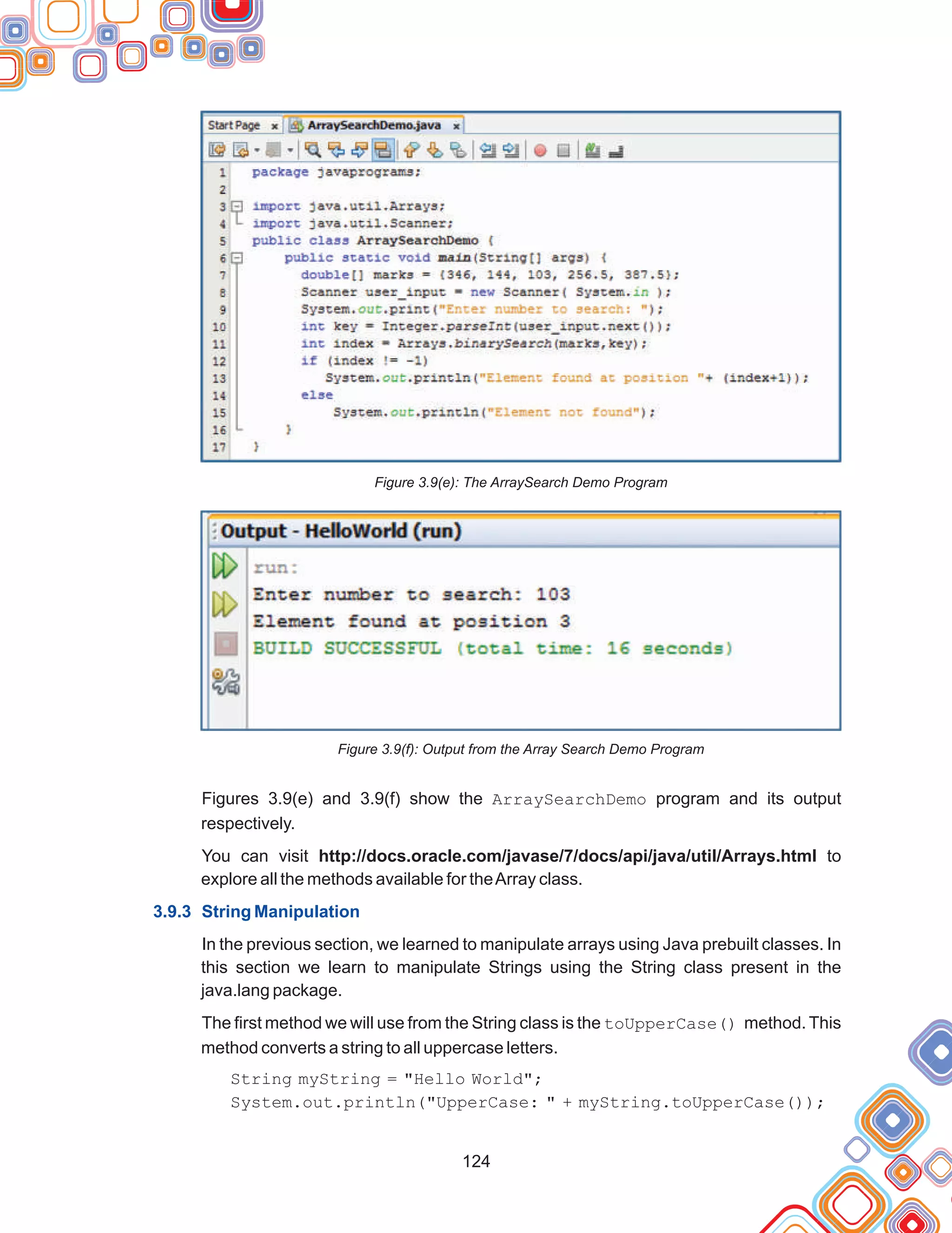Click the Output - HelloWorld (run) title
The width and height of the screenshot is (952, 1233).
[341, 531]
